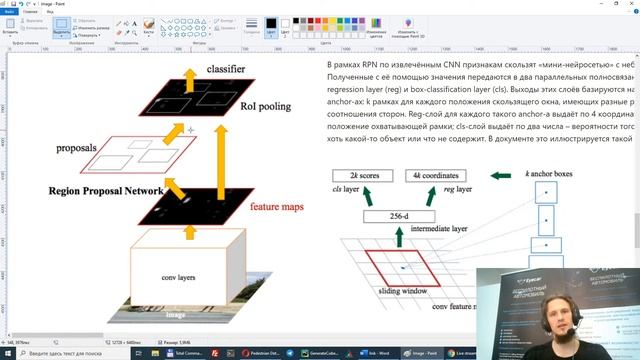Screen dimensions: 640x360
Task: Open Изменение цветов edit colors dialog
Action: [376, 27]
